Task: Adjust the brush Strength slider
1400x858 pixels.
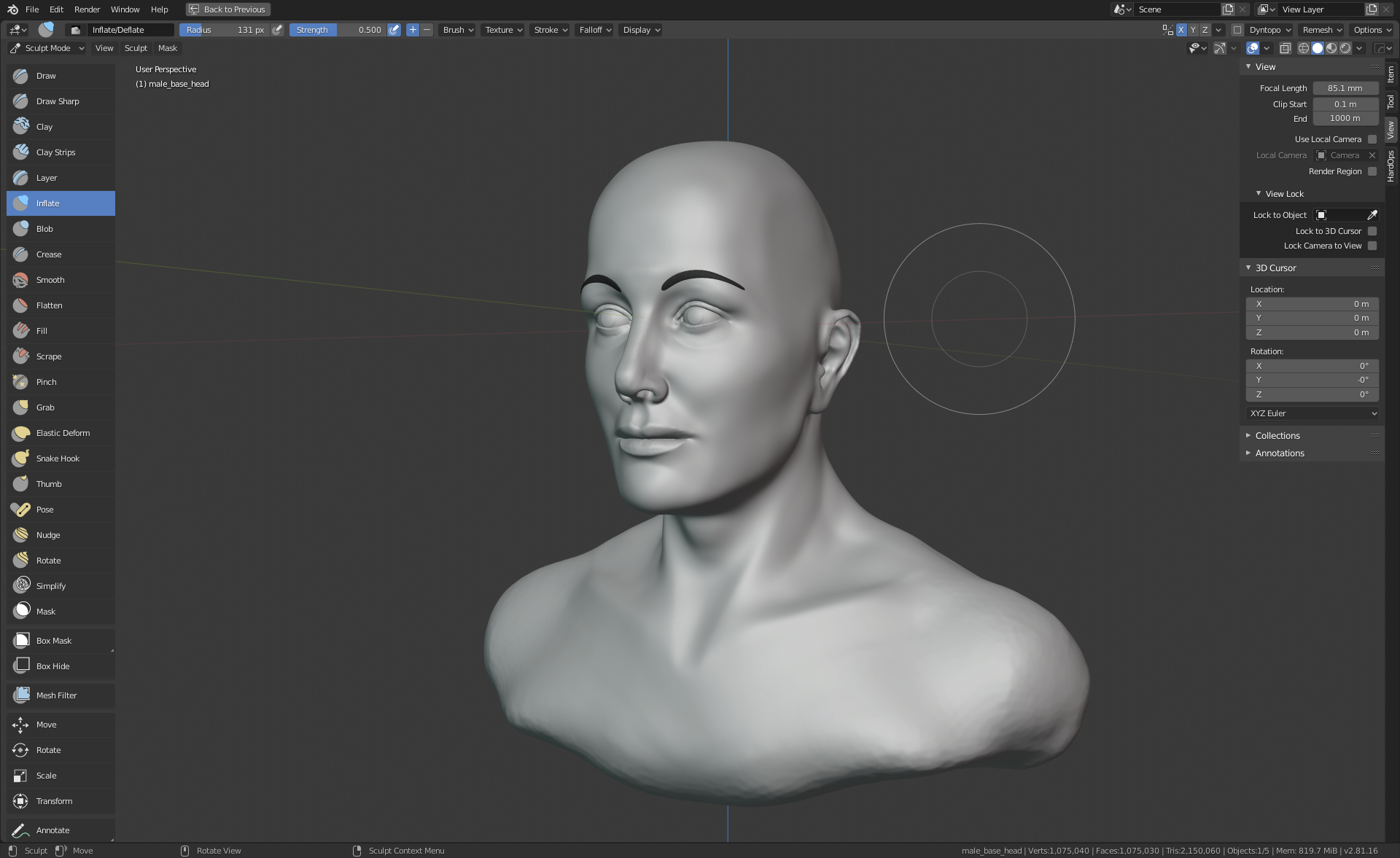Action: [338, 30]
